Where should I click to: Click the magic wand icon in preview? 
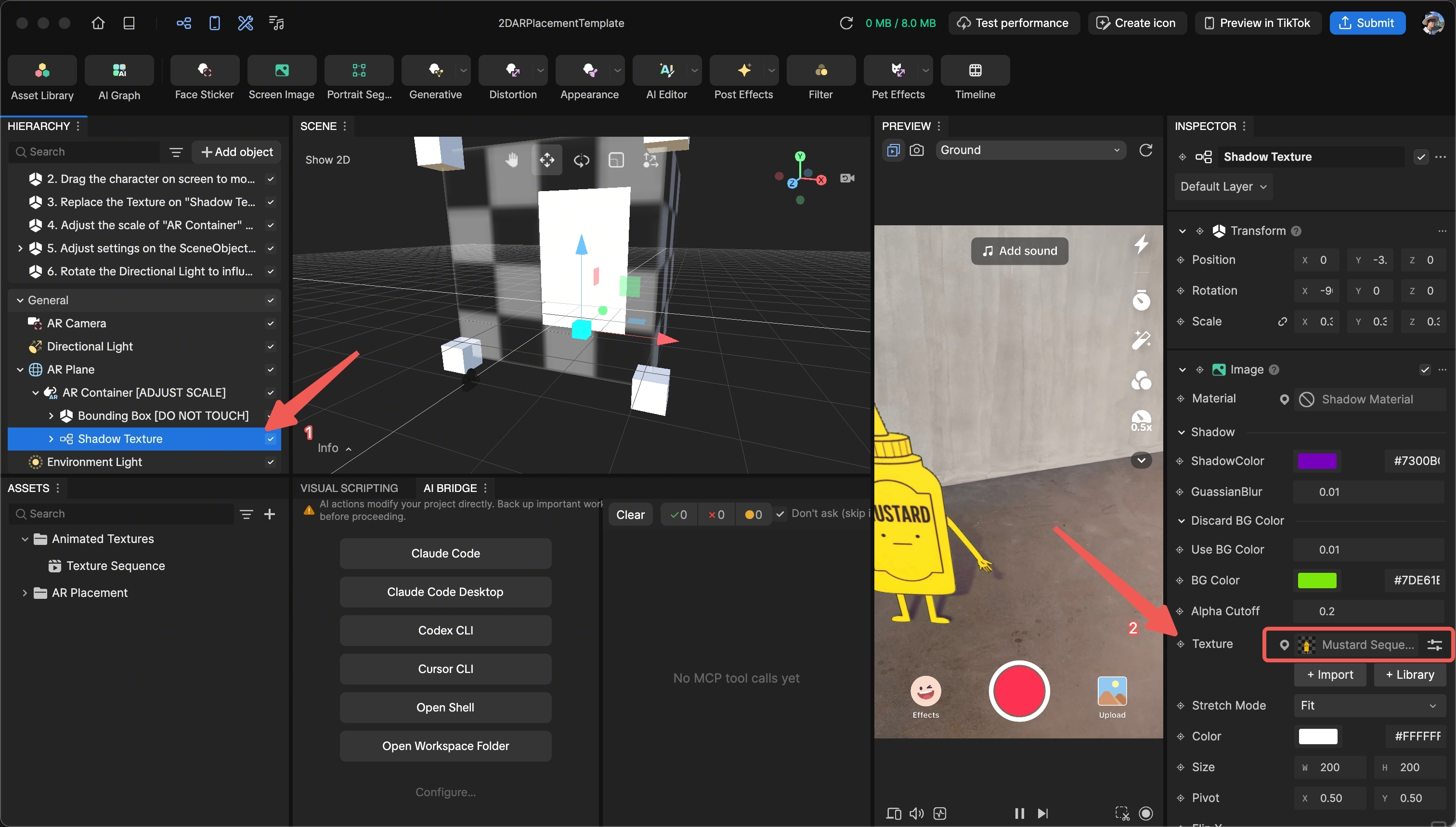tap(1141, 340)
